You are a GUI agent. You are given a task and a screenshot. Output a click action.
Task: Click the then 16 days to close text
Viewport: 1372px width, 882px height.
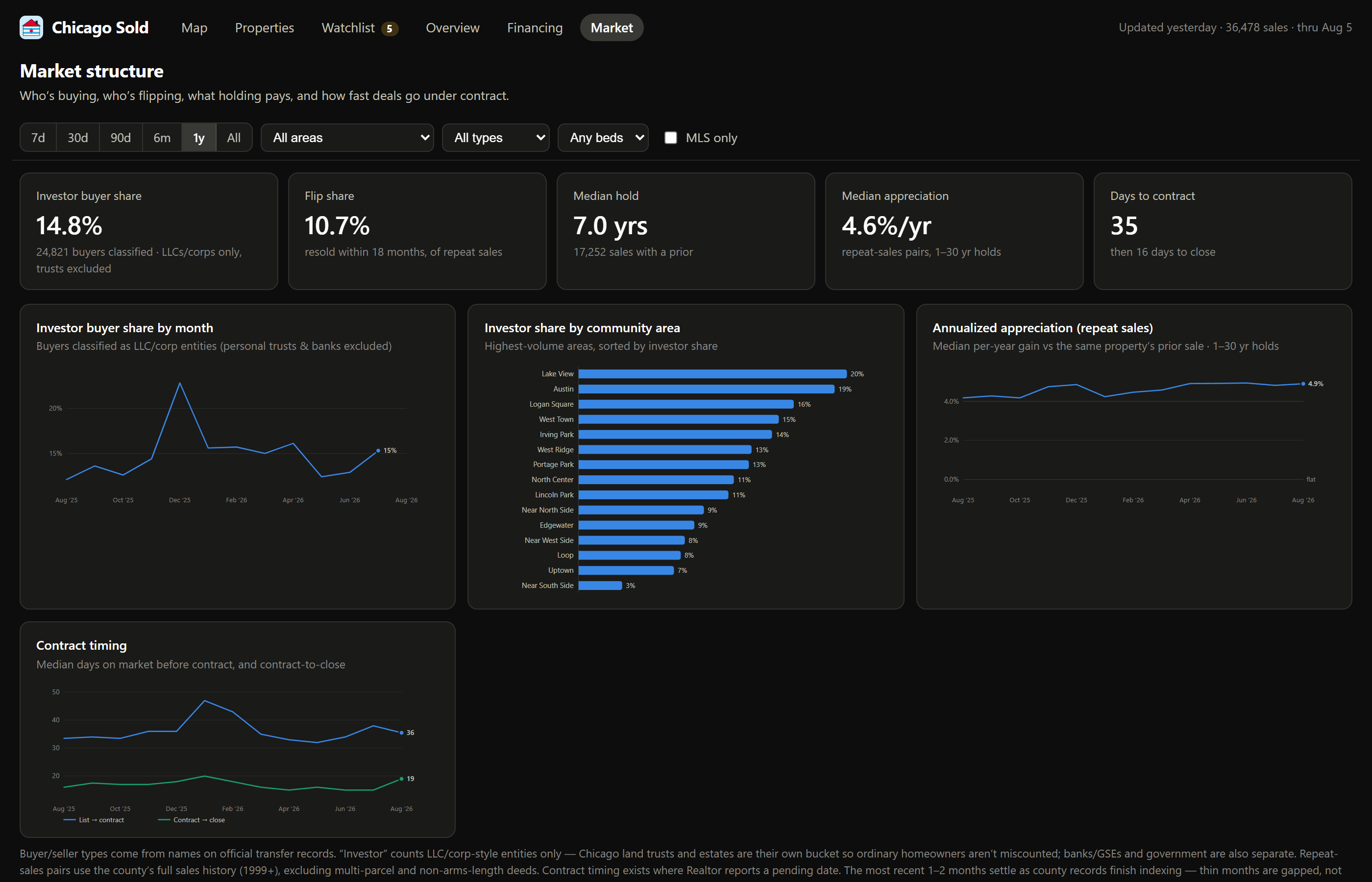[1162, 252]
